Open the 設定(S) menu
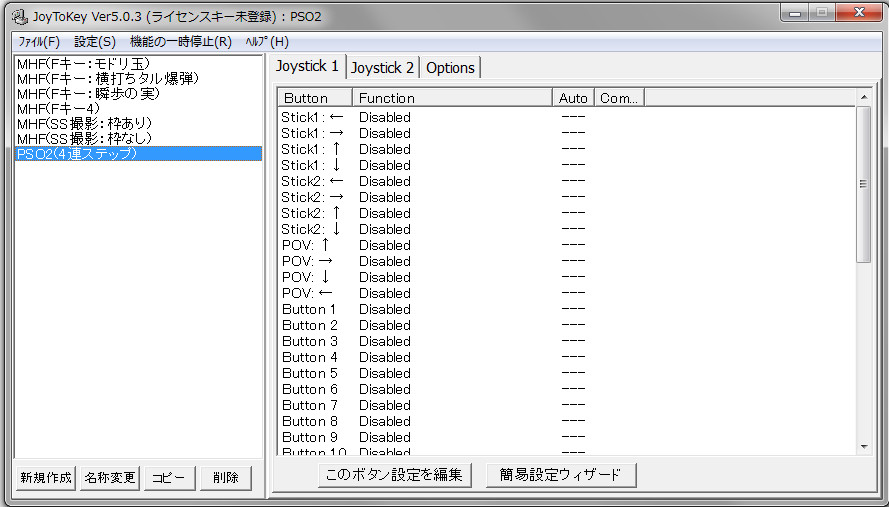The image size is (889, 507). point(95,42)
